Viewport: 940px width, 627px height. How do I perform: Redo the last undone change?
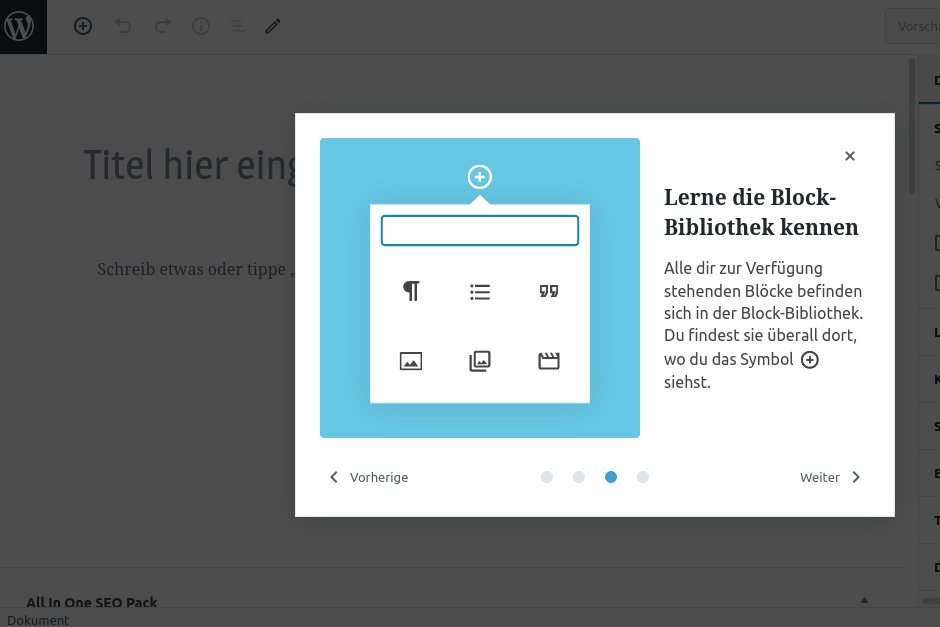(162, 26)
